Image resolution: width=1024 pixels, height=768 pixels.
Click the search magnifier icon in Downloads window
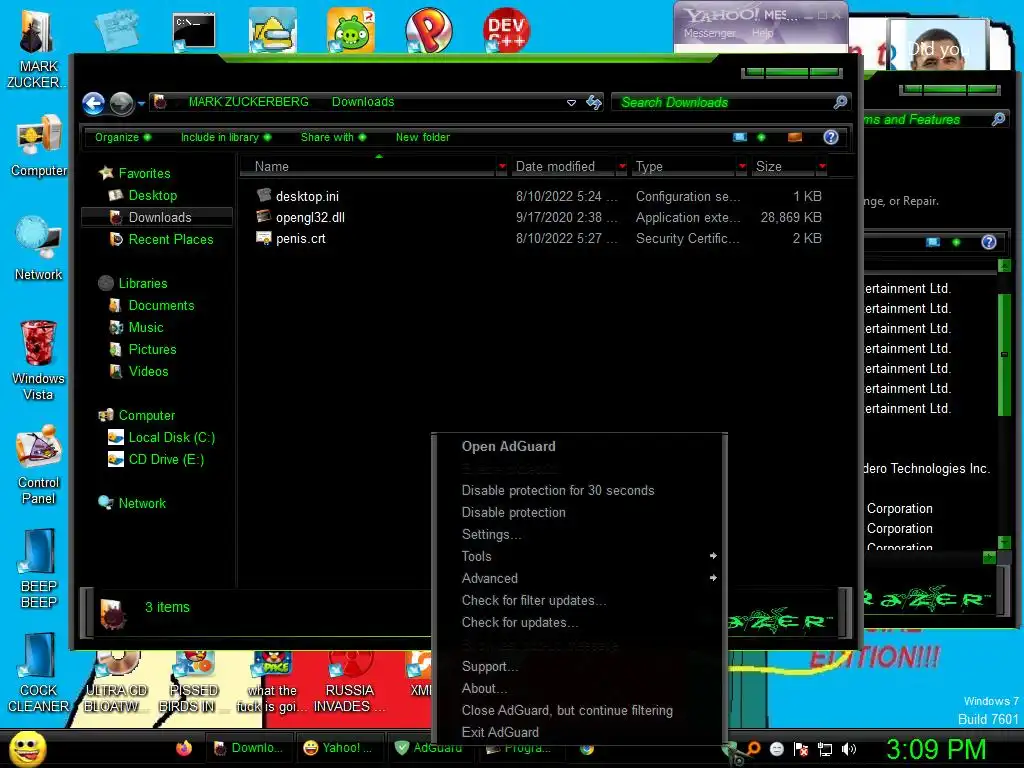[x=840, y=102]
